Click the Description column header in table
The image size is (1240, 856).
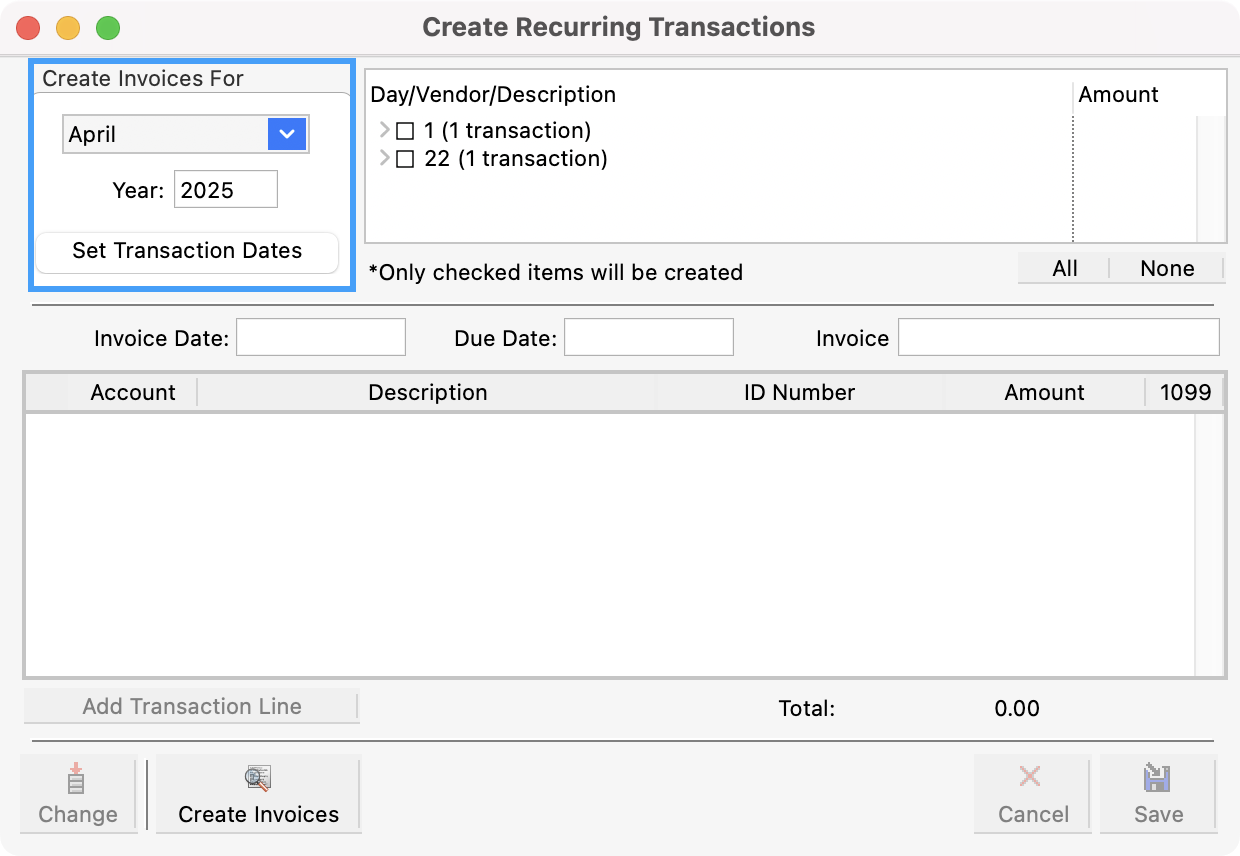click(427, 392)
